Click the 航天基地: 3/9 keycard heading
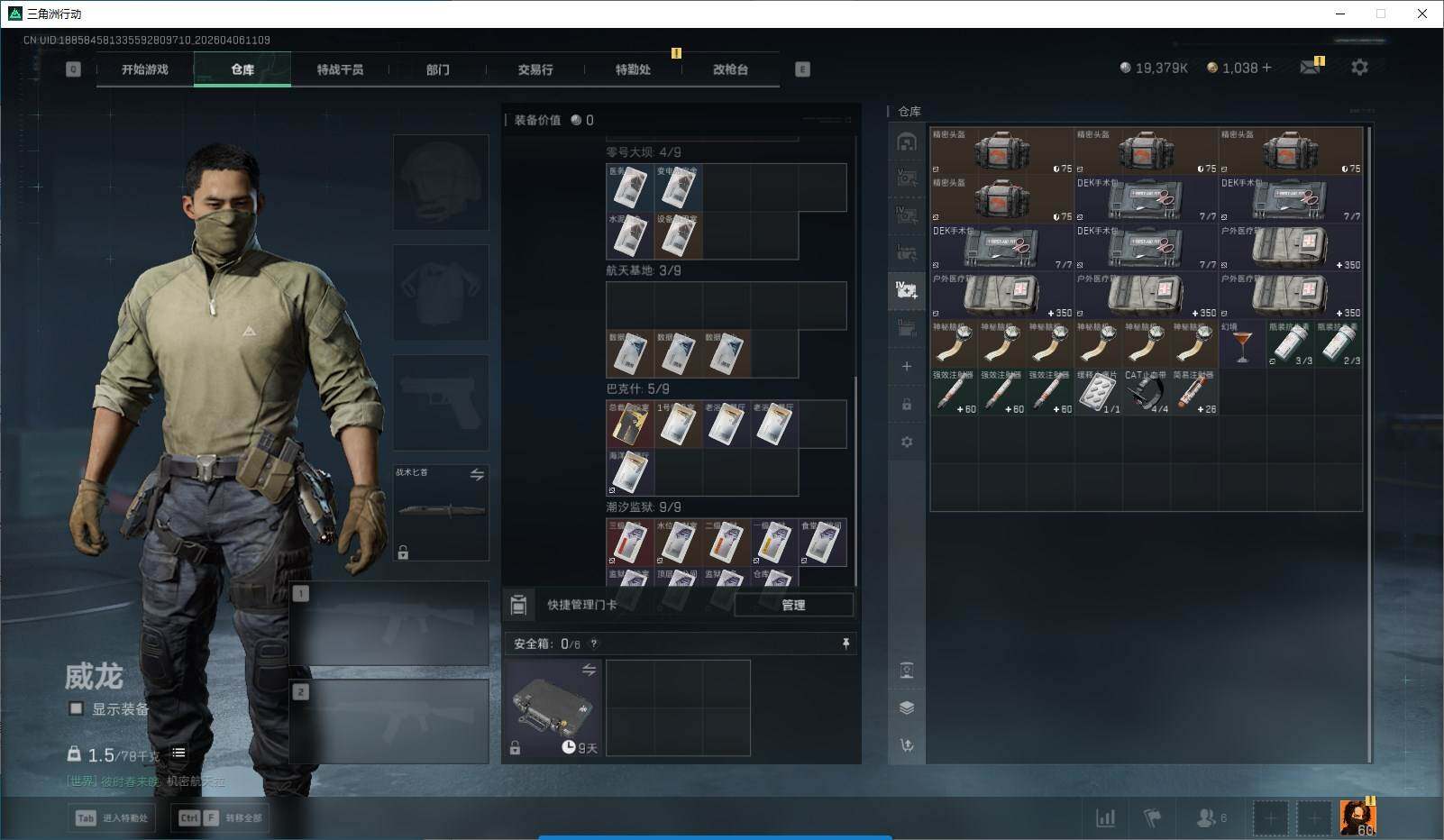 (644, 270)
